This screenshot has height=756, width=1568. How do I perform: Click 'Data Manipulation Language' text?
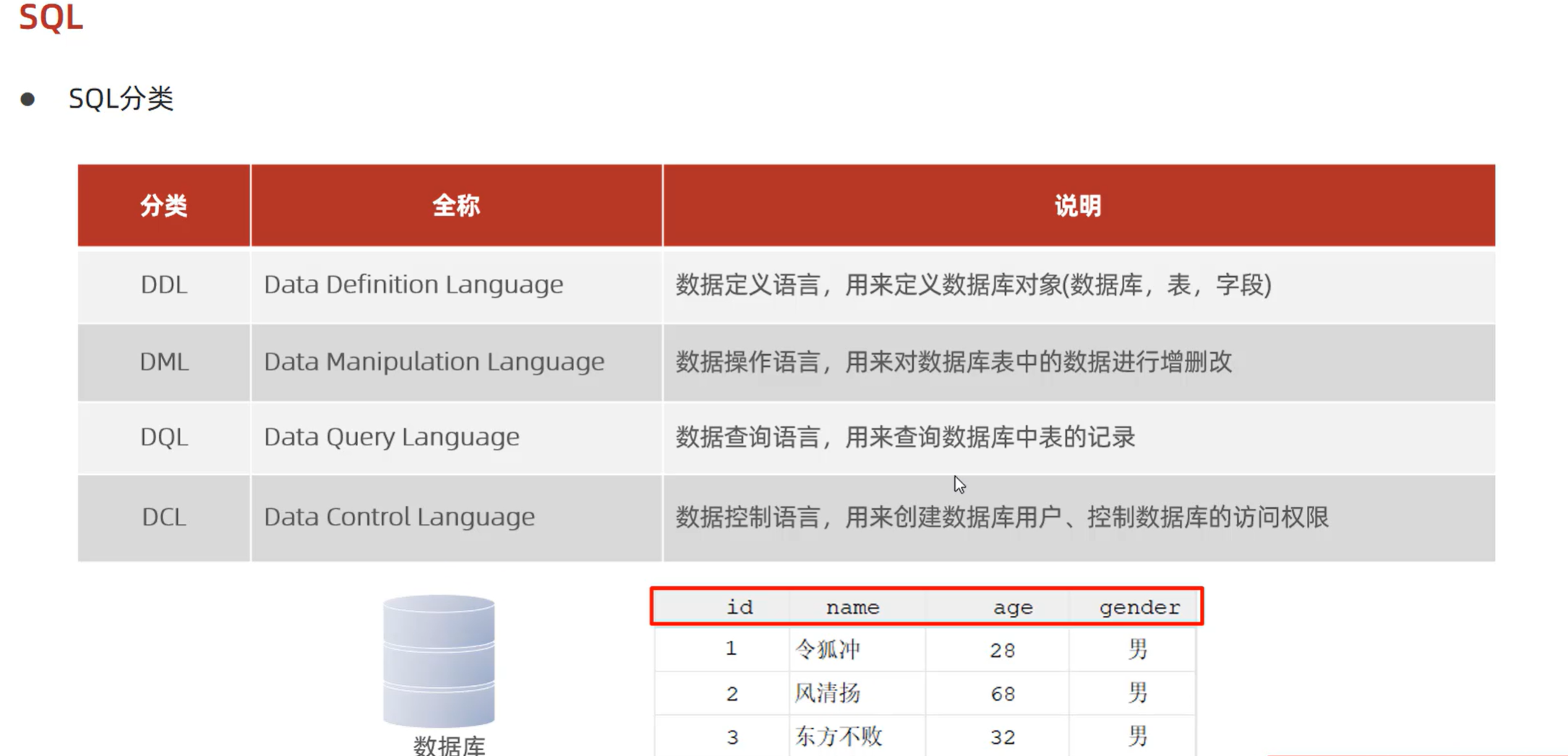point(434,361)
